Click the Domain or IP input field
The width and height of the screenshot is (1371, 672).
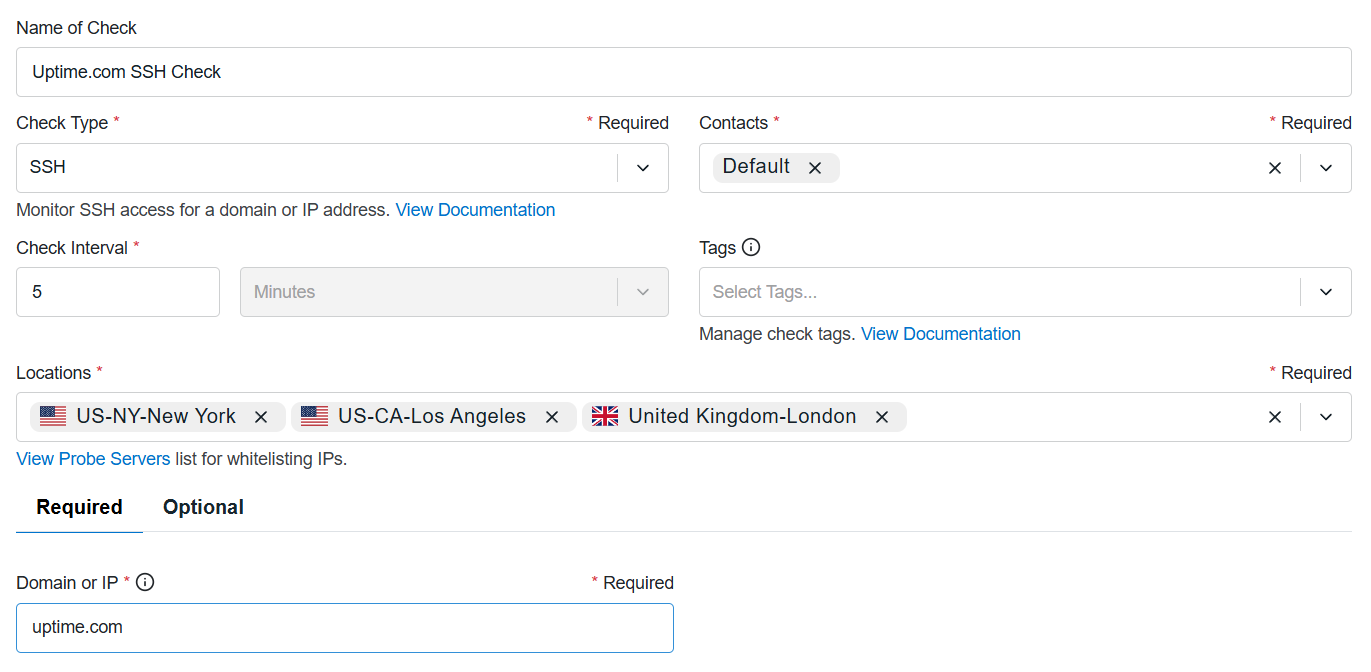coord(345,628)
